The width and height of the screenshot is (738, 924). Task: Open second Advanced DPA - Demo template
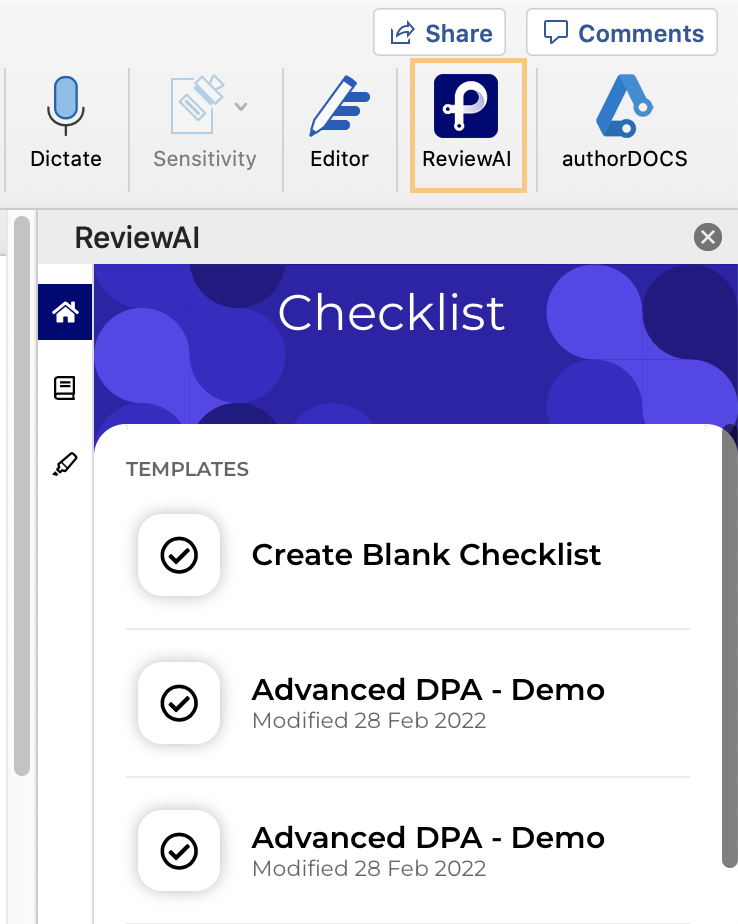pyautogui.click(x=408, y=851)
